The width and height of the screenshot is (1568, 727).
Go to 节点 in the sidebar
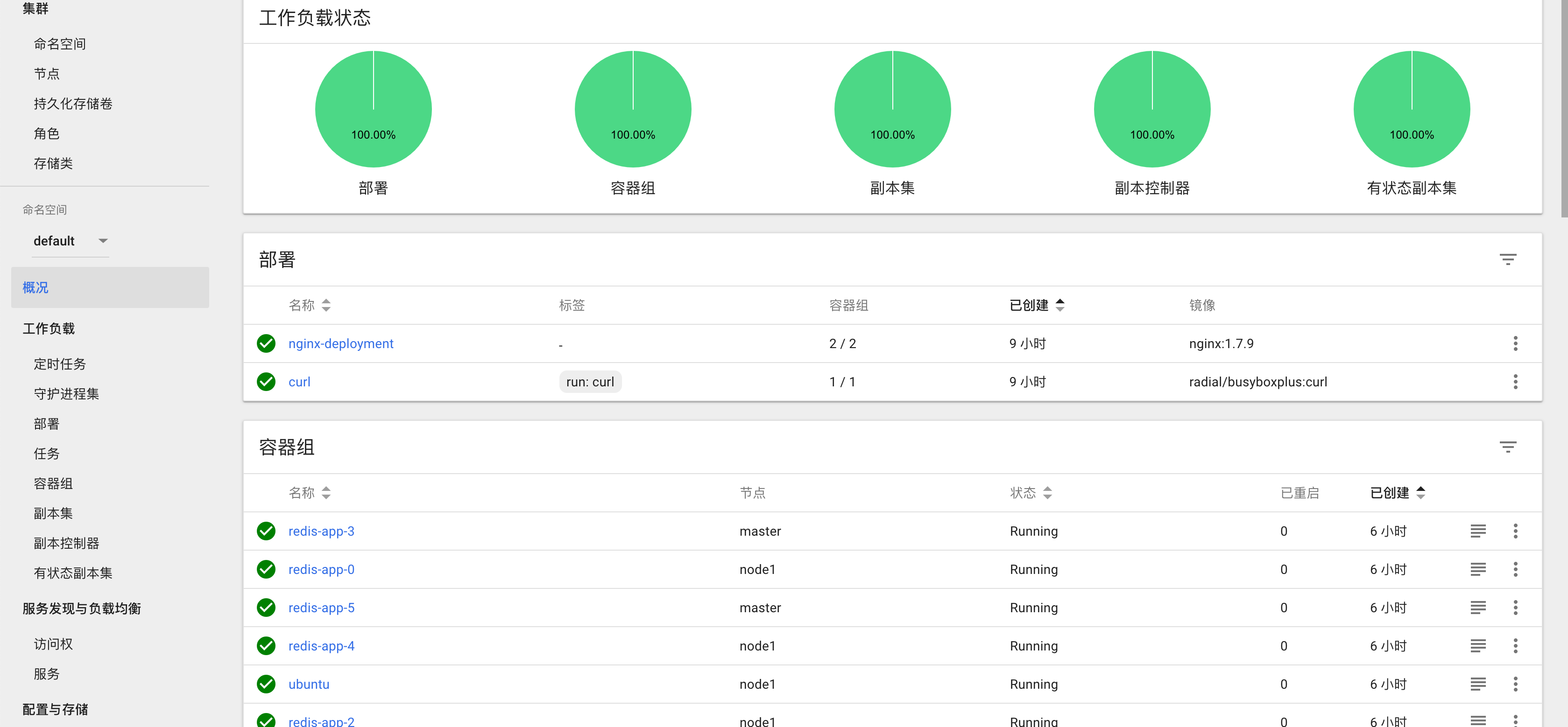click(46, 74)
